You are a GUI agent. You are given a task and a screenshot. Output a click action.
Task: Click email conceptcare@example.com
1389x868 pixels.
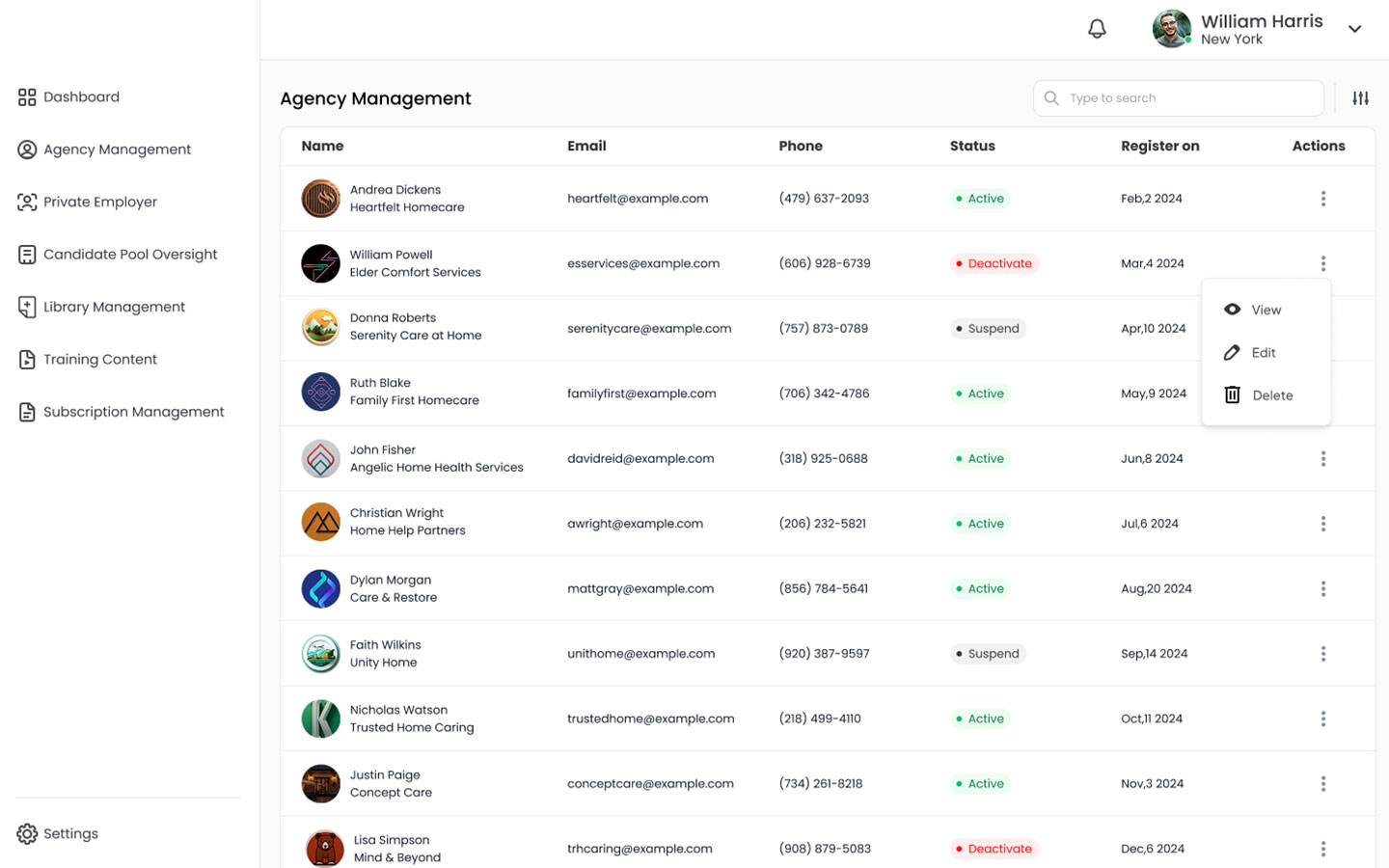click(x=650, y=784)
